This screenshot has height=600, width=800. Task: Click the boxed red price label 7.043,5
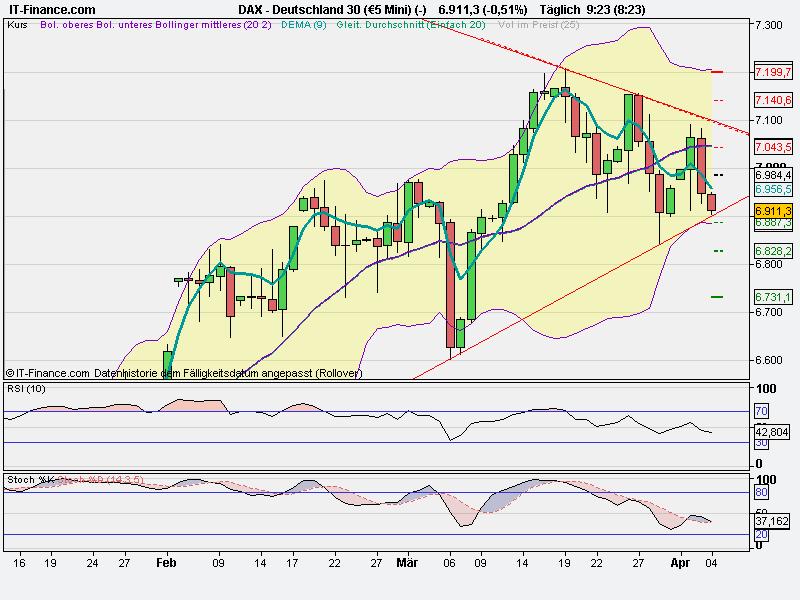click(772, 148)
